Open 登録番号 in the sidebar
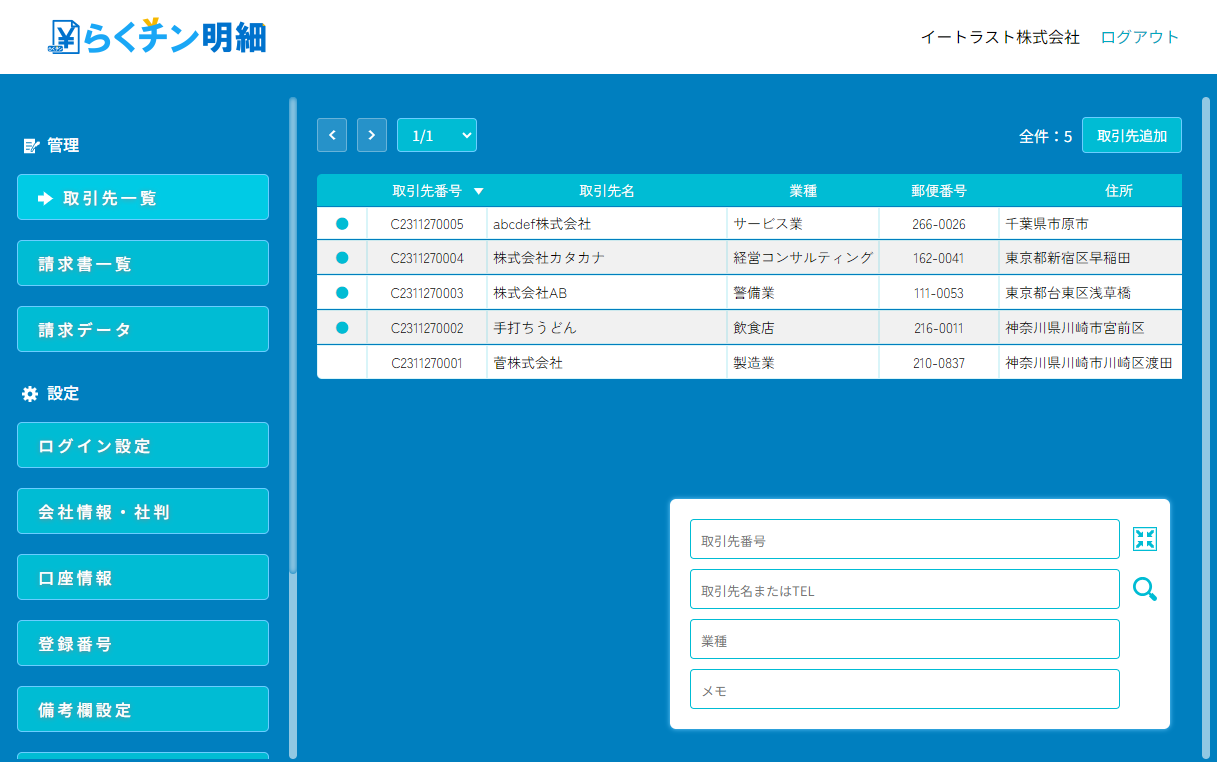This screenshot has height=762, width=1217. click(x=143, y=643)
